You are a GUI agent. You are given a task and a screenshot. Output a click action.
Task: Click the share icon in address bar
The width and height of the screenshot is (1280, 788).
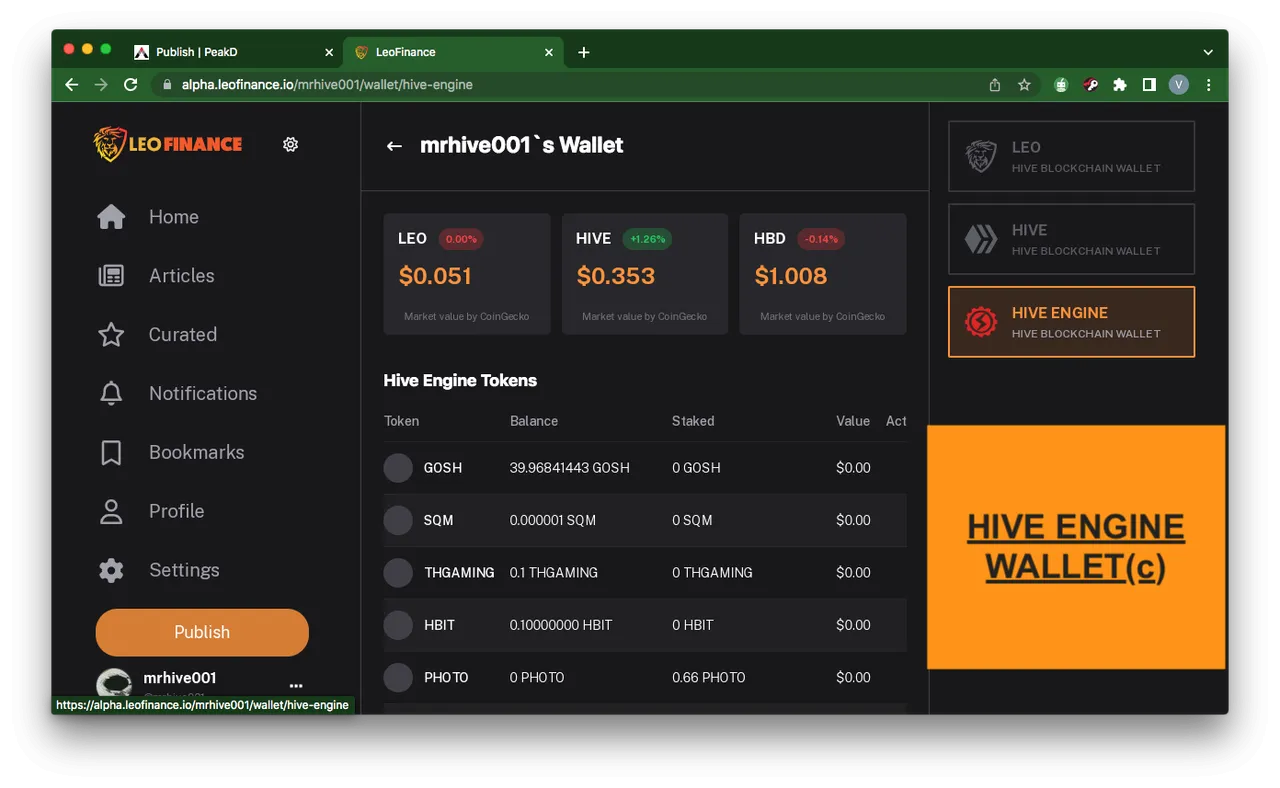(994, 85)
